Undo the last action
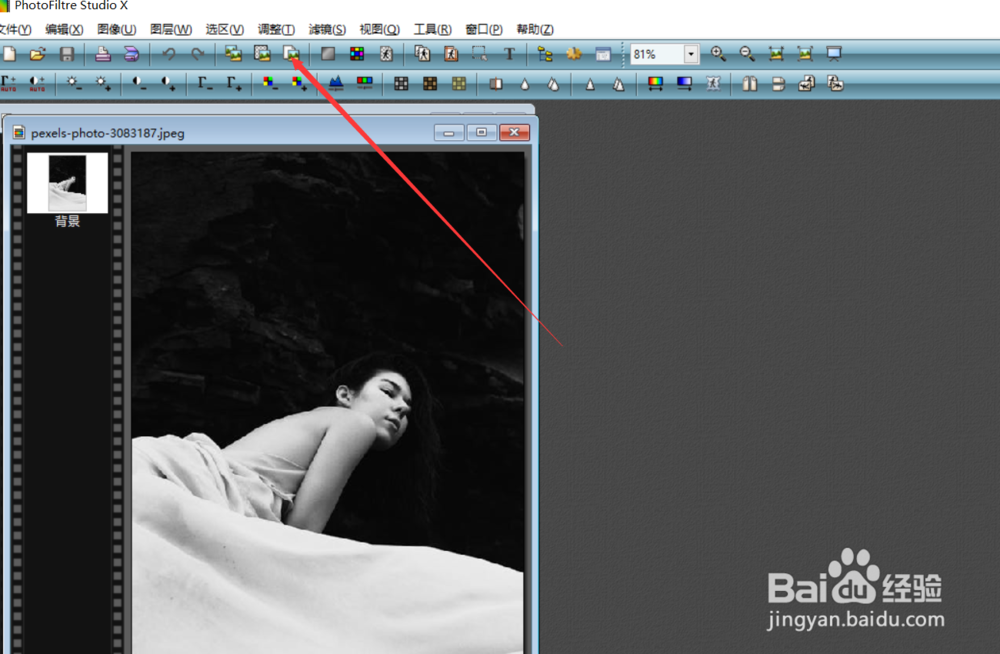This screenshot has width=1000, height=654. point(168,54)
